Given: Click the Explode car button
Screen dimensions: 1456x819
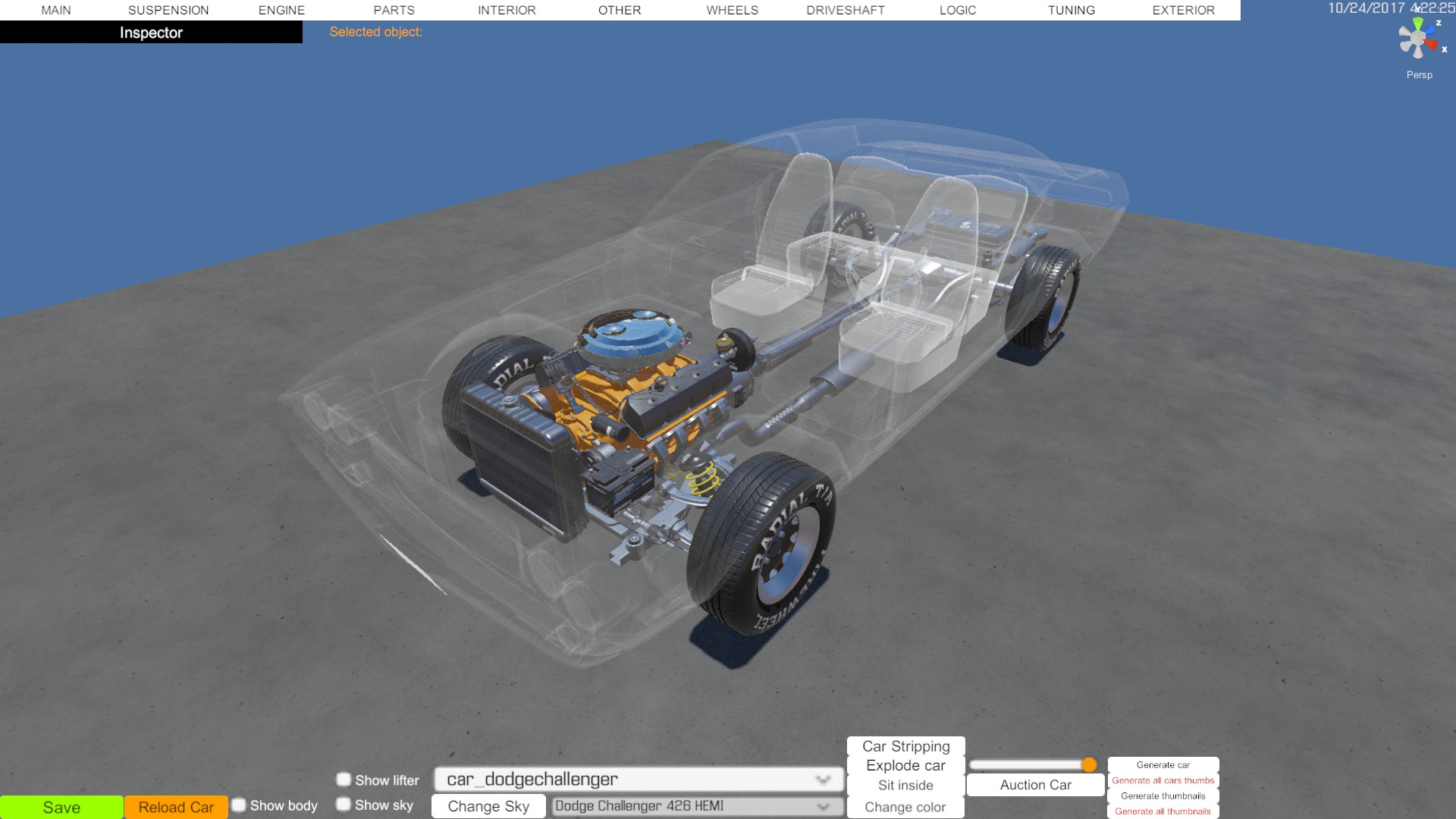Looking at the screenshot, I should [x=905, y=766].
